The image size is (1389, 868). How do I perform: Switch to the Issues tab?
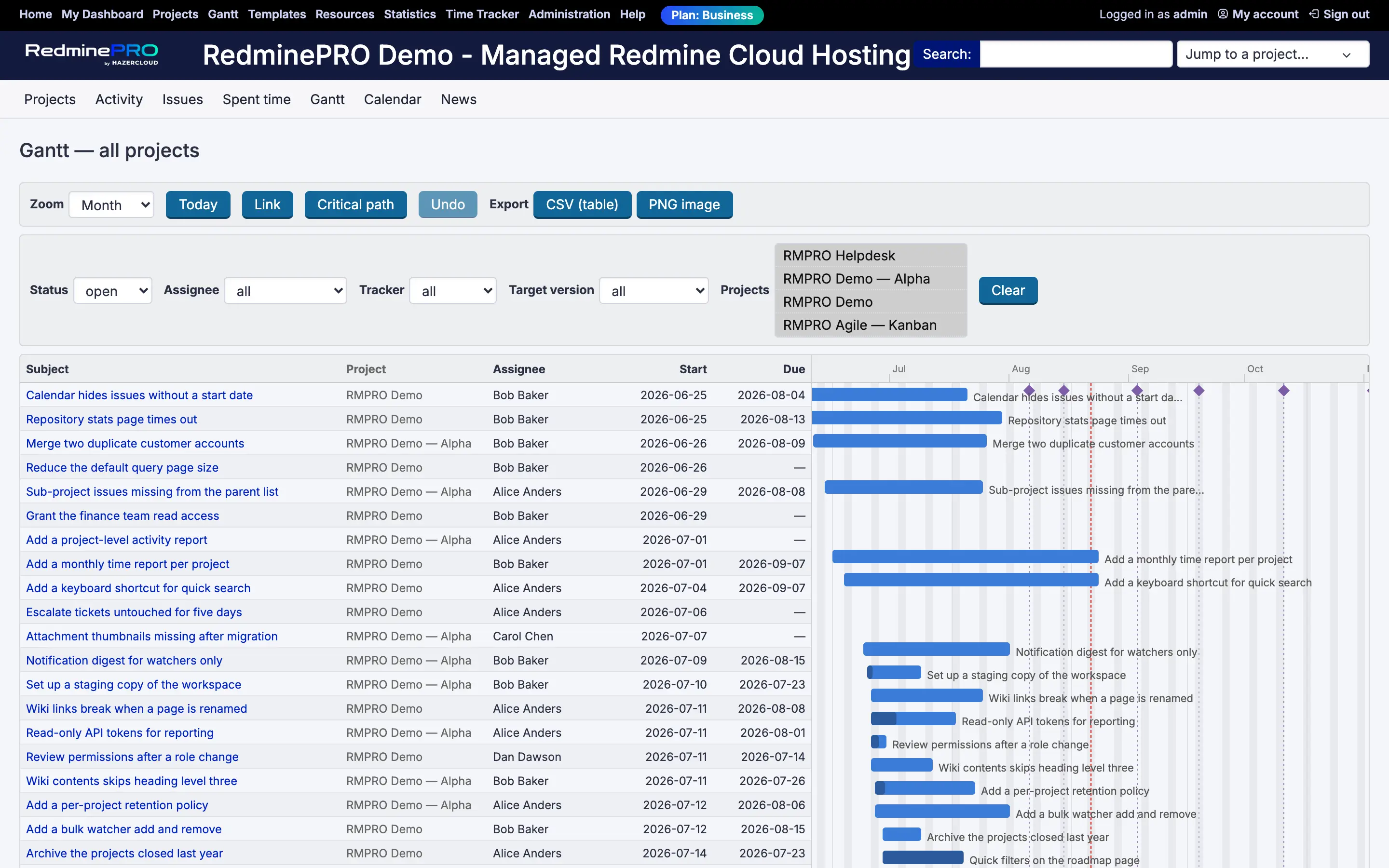(x=182, y=99)
